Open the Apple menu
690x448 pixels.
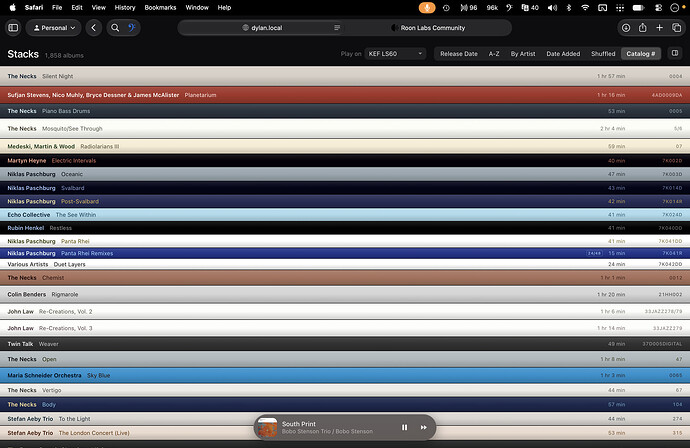13,7
